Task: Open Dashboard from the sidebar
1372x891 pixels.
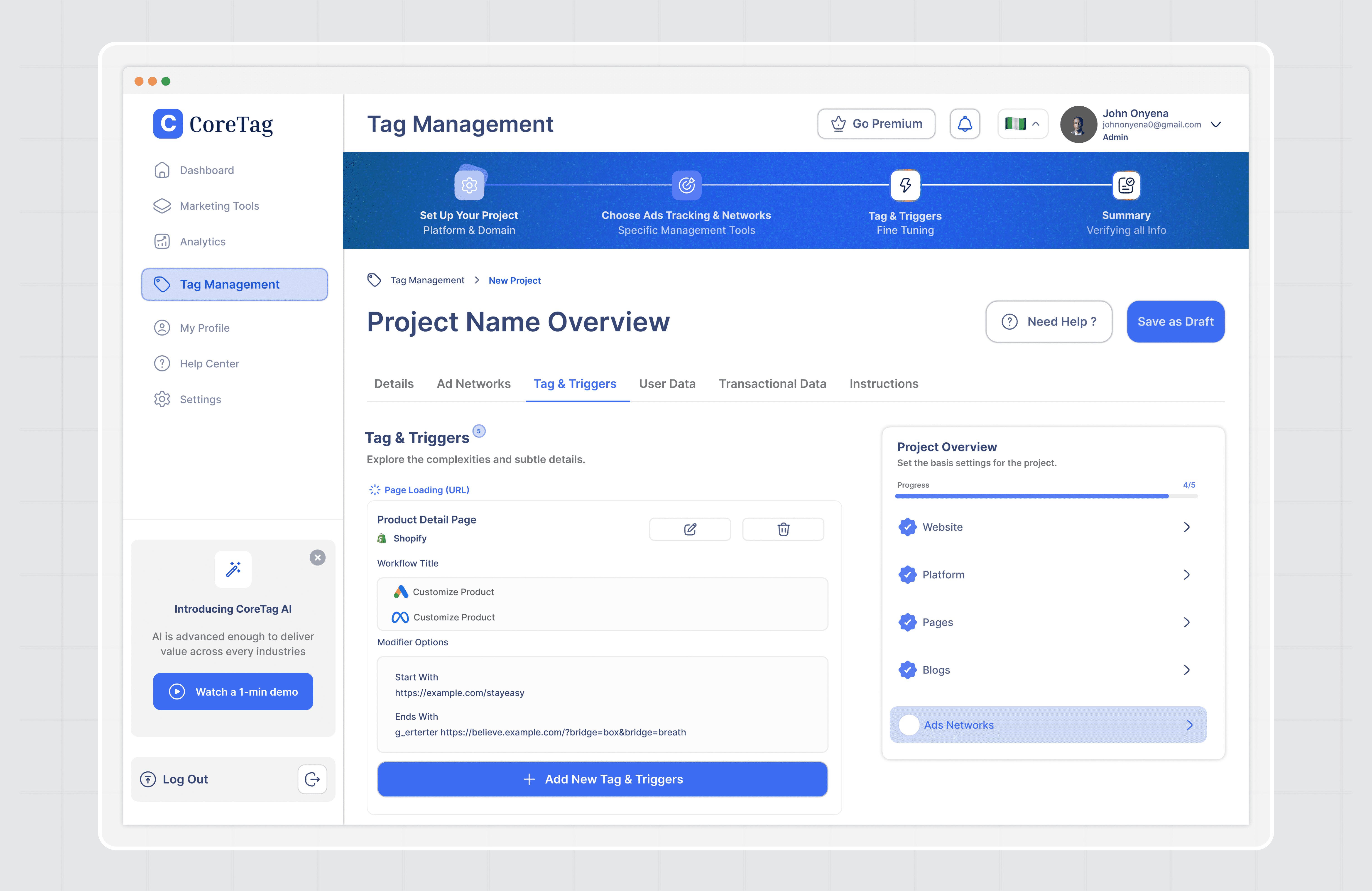Action: click(x=194, y=170)
